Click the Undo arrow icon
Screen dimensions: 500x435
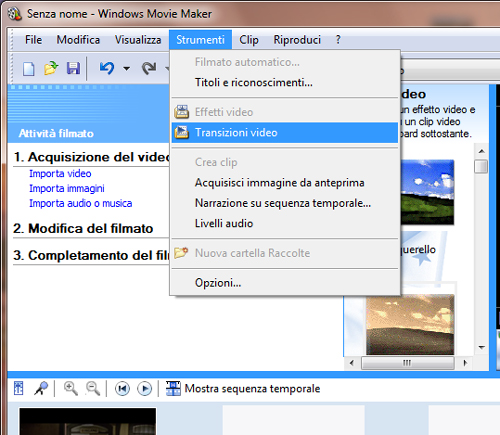107,68
